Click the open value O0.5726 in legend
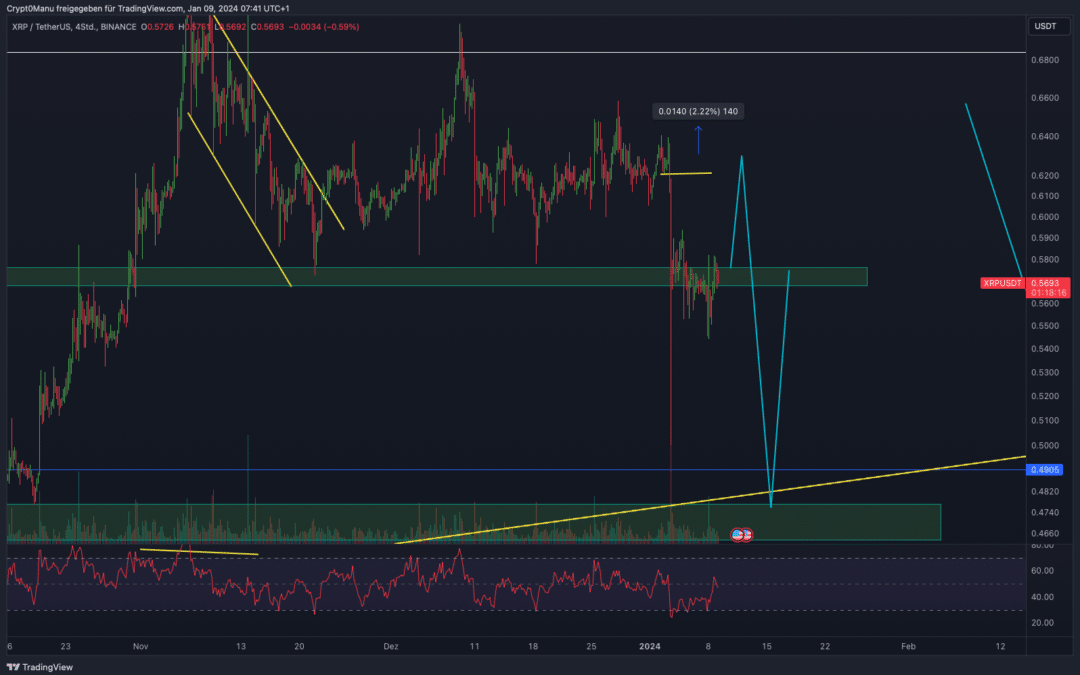1080x675 pixels. (158, 27)
